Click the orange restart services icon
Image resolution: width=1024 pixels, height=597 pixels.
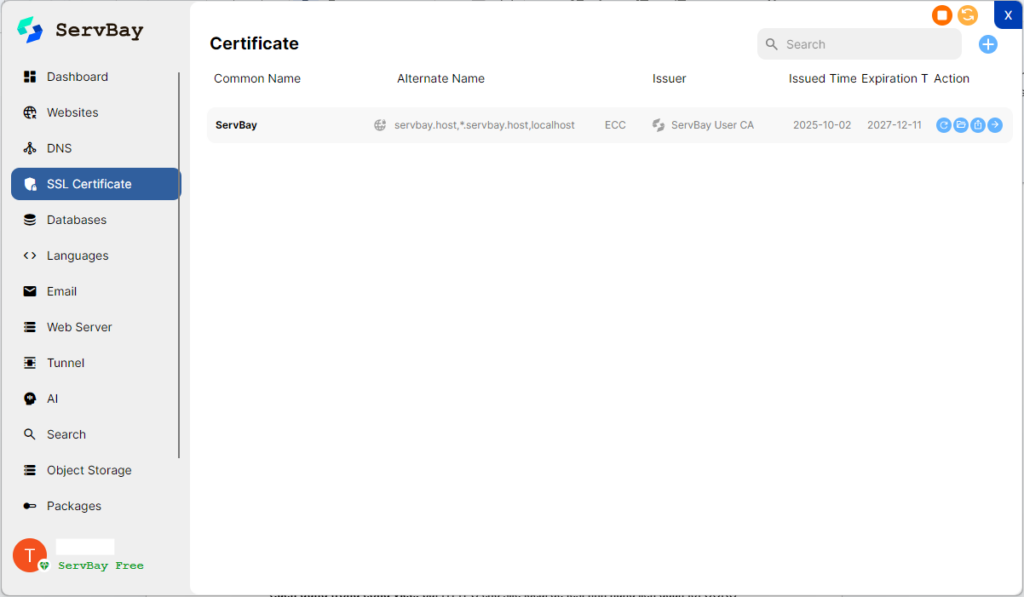tap(967, 15)
